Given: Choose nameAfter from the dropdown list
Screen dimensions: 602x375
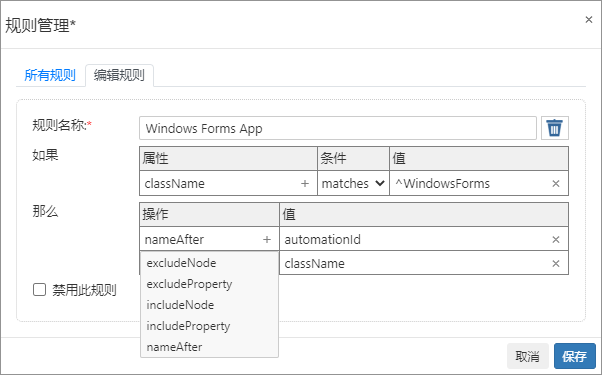Looking at the screenshot, I should pos(209,347).
